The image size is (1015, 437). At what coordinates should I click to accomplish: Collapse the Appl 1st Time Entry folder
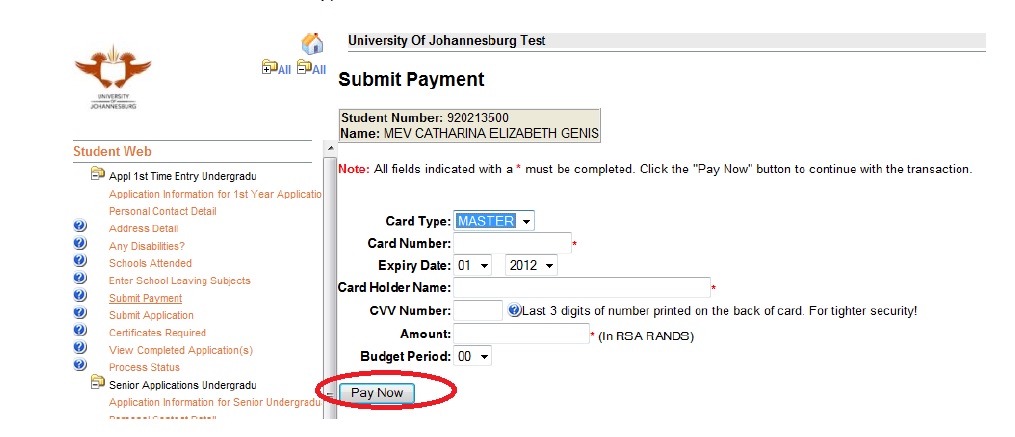click(x=98, y=175)
